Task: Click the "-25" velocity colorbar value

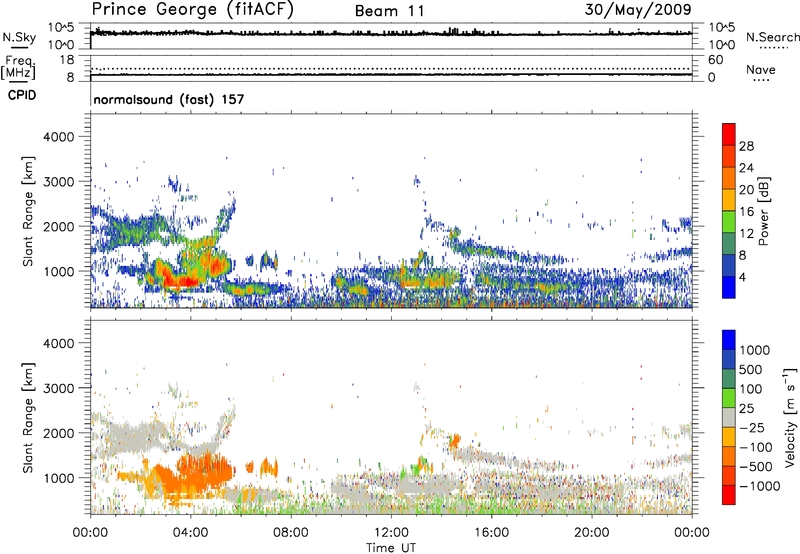Action: [x=752, y=427]
